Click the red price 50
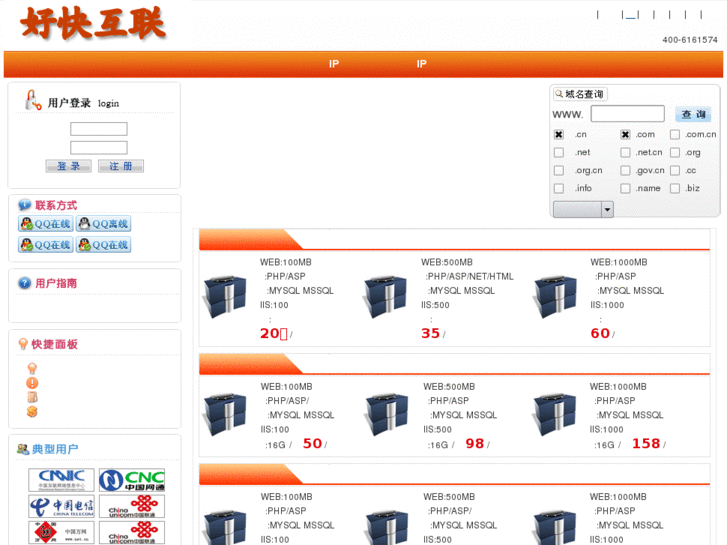Viewport: 727px width, 545px height. point(312,443)
